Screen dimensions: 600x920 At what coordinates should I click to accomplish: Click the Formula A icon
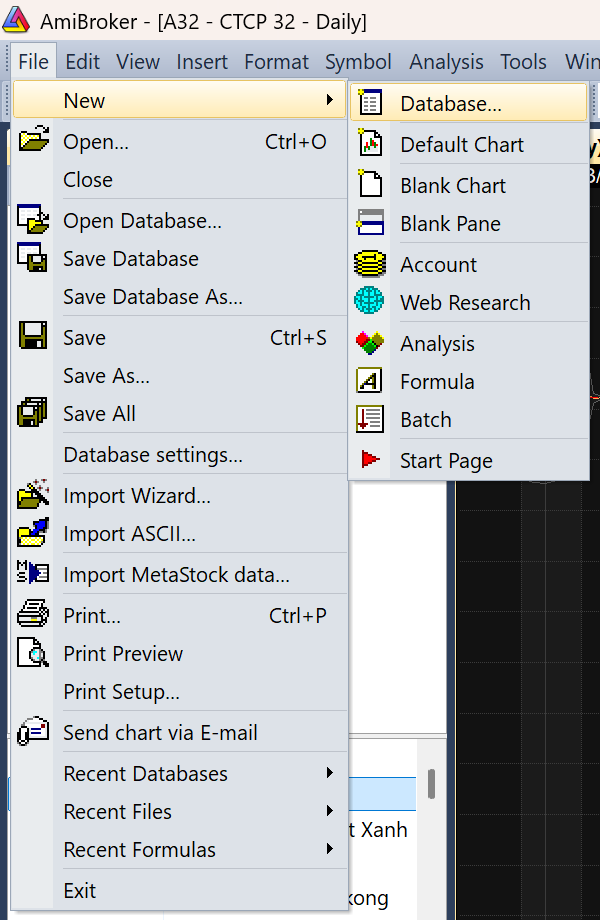coord(370,380)
